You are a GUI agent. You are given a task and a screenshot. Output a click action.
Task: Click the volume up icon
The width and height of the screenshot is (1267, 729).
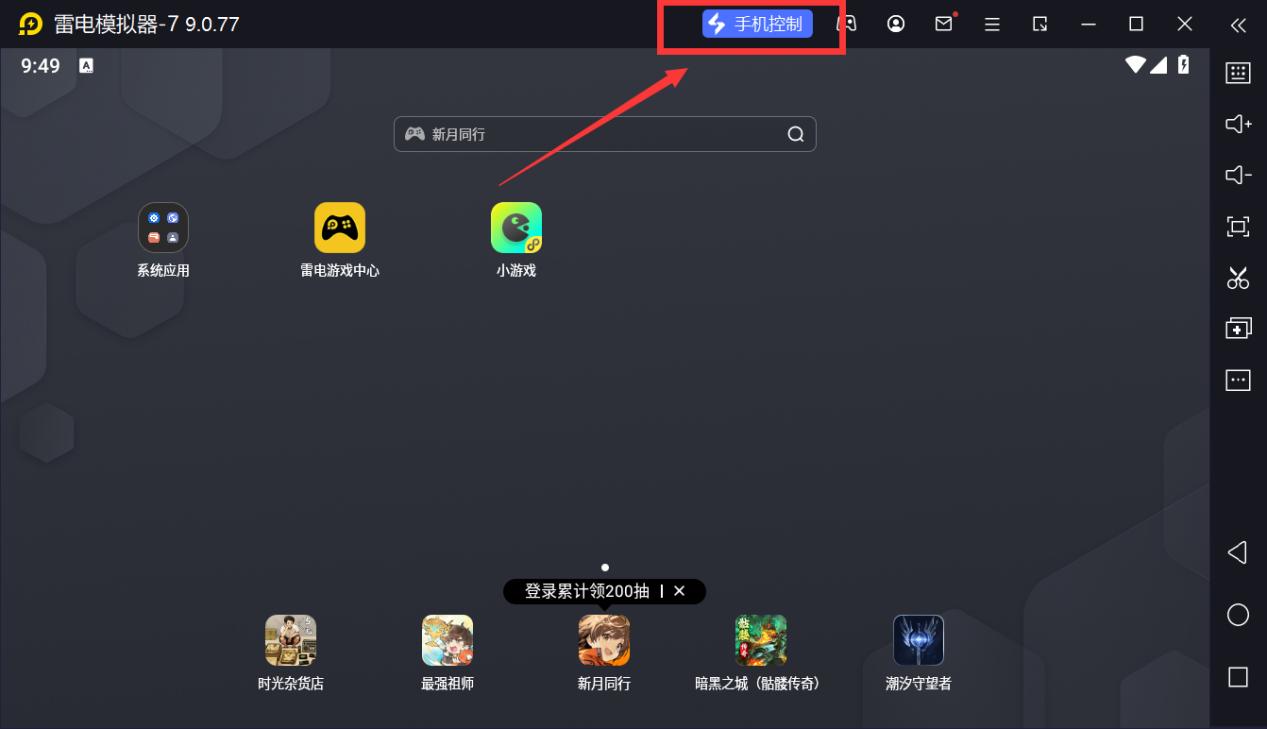[1238, 124]
